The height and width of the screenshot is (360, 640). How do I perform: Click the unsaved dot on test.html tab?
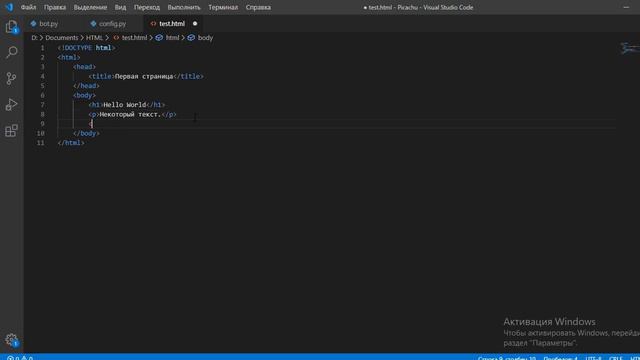[x=195, y=24]
